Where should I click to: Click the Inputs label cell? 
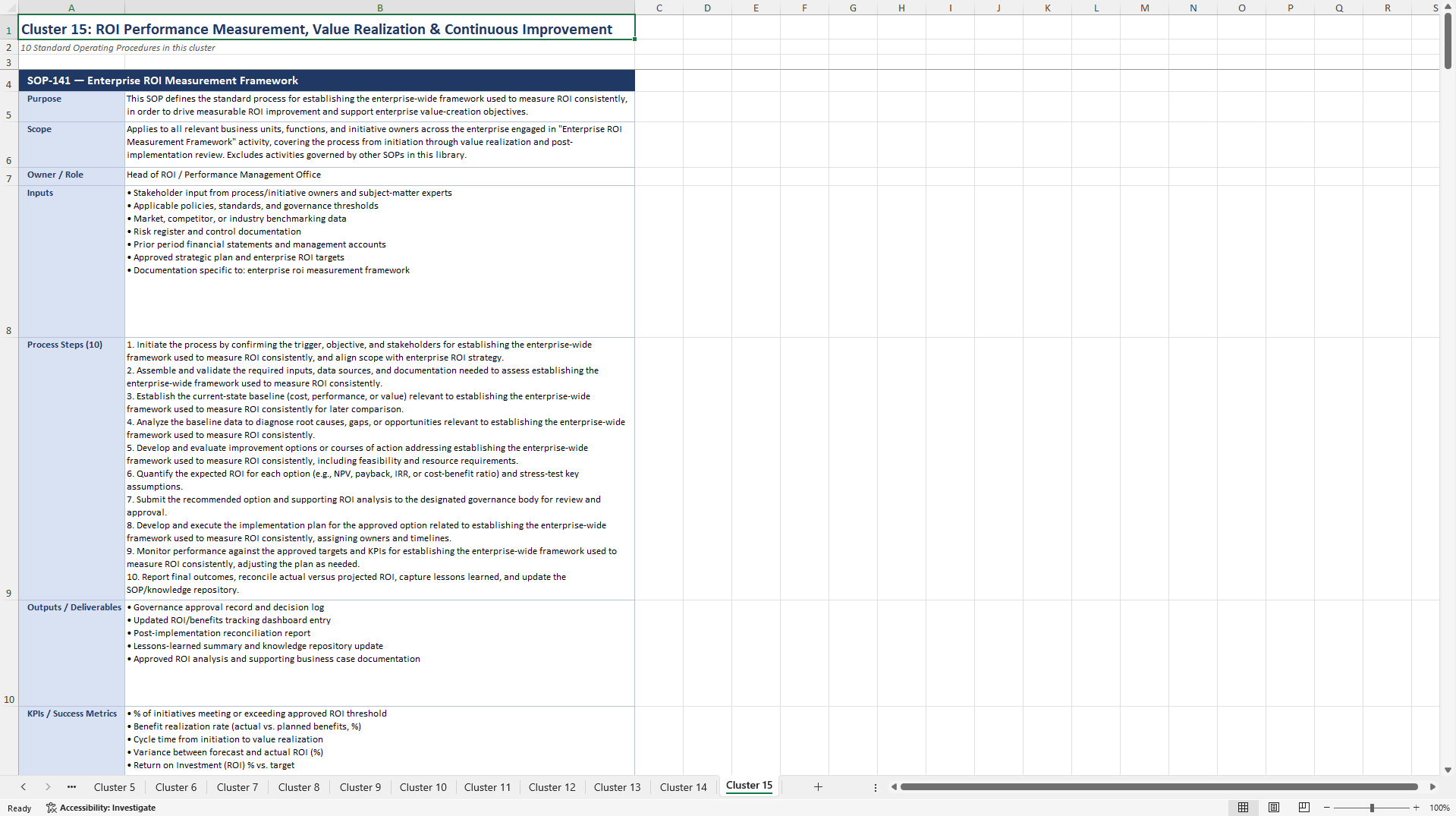pyautogui.click(x=72, y=261)
